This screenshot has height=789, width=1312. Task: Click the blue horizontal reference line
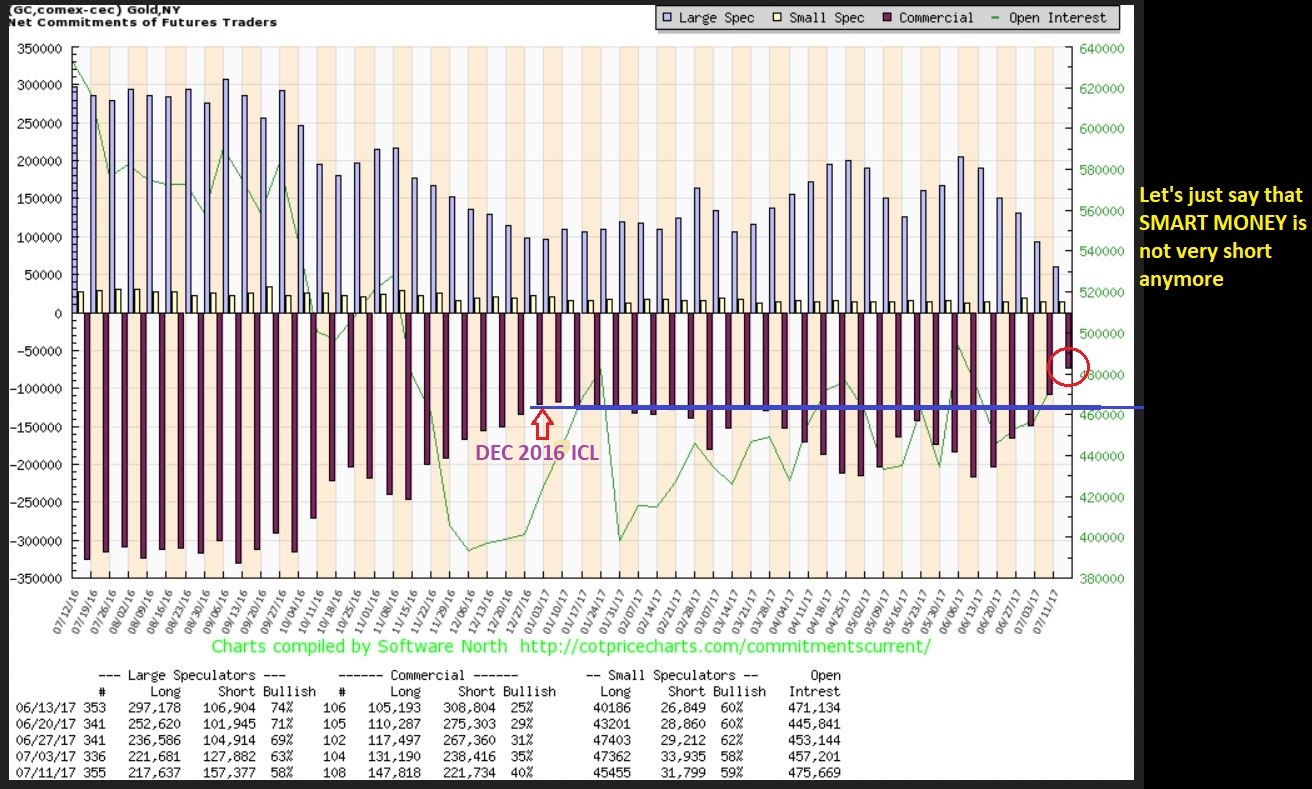(800, 407)
